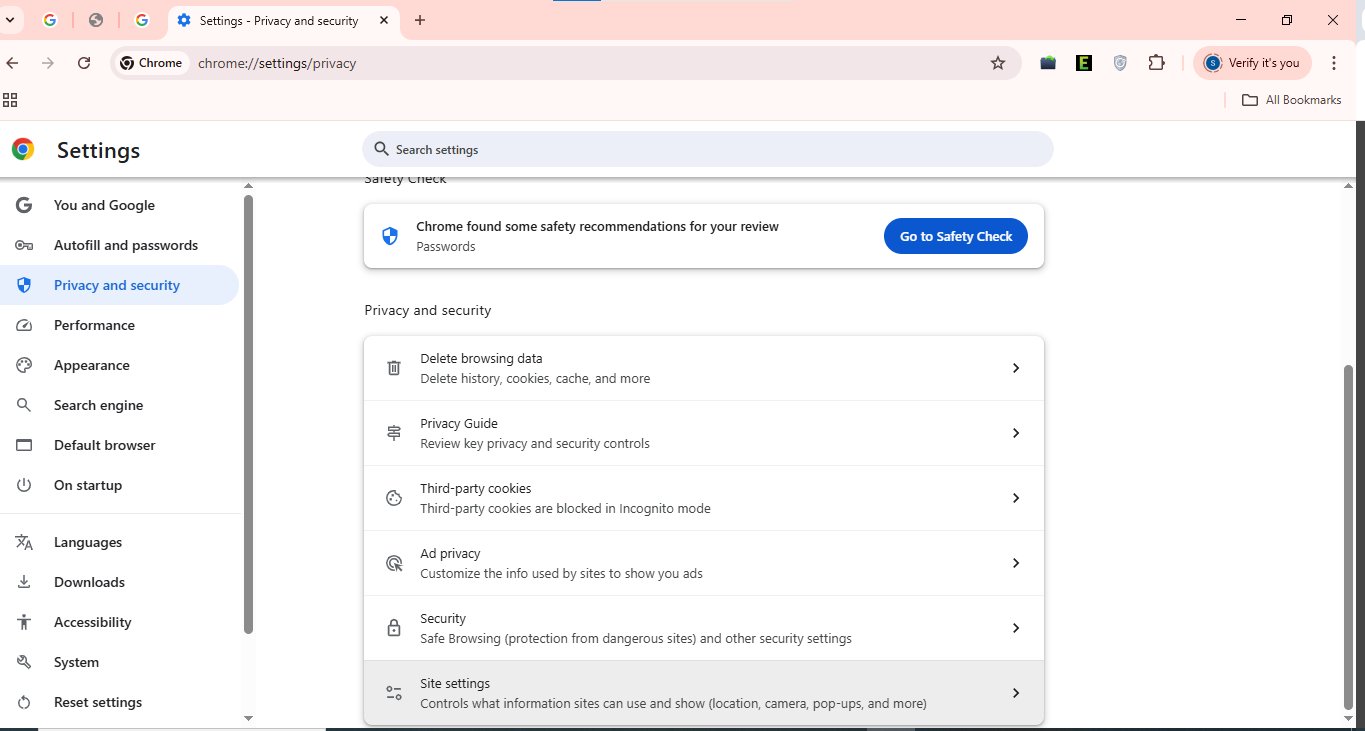Viewport: 1365px width, 731px height.
Task: Click the Performance gauge icon
Action: point(24,325)
